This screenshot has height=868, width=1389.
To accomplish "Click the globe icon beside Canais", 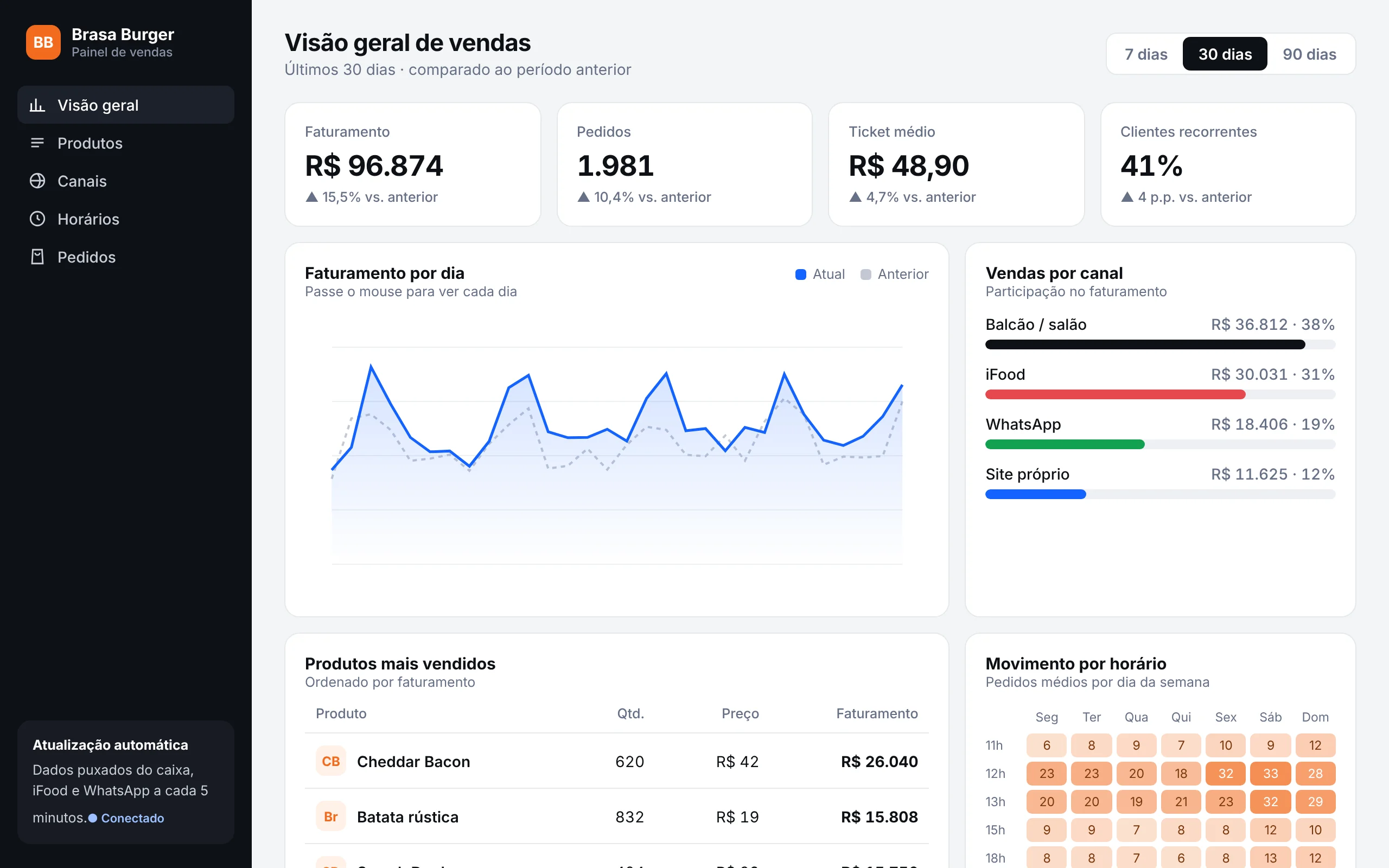I will tap(37, 181).
